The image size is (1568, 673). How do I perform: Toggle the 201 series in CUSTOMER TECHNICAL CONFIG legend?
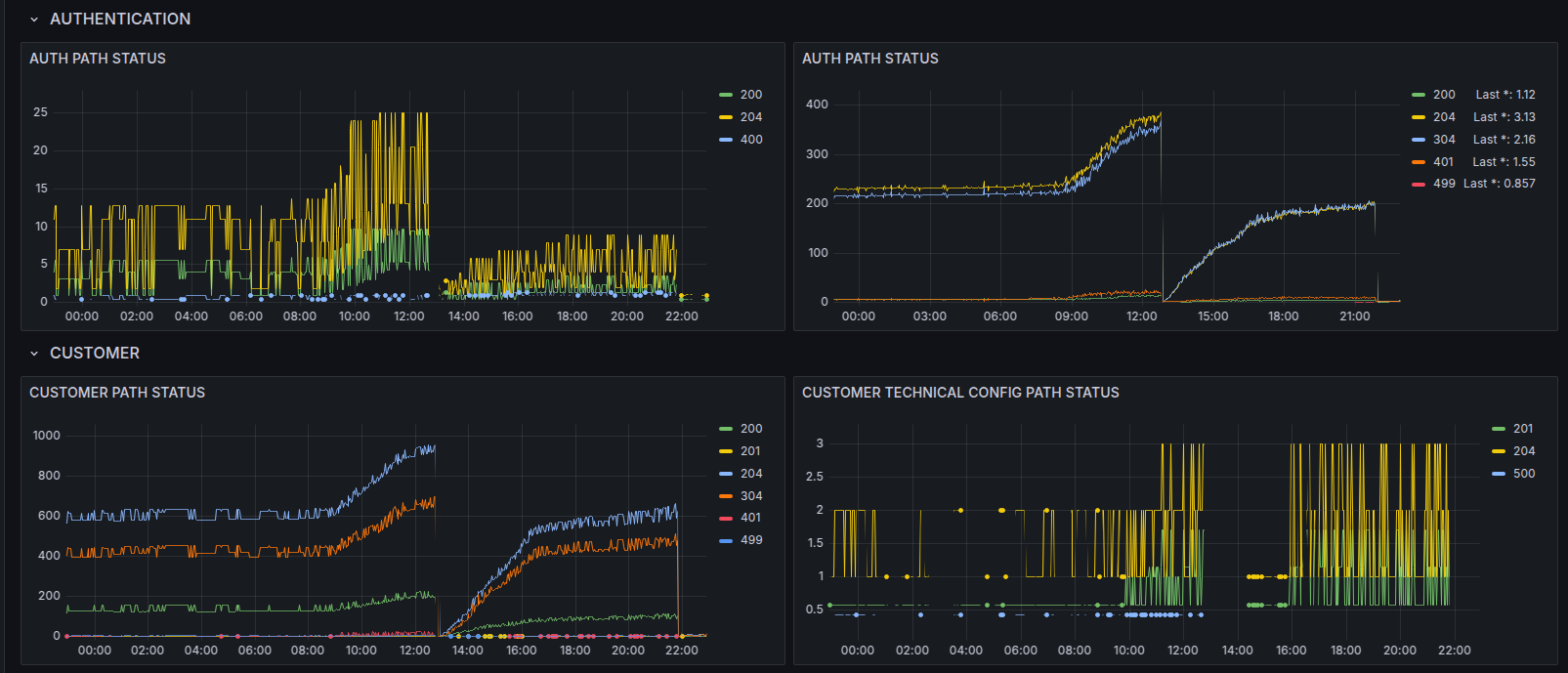click(1523, 429)
